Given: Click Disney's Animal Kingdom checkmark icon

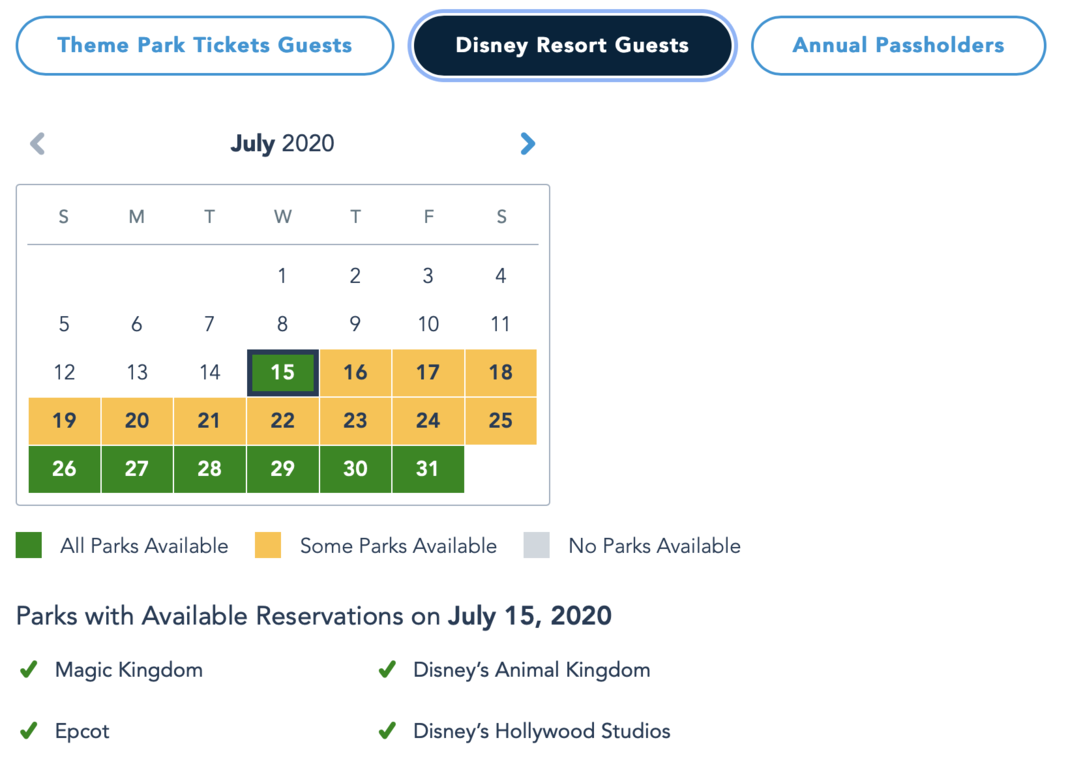Looking at the screenshot, I should pos(387,670).
